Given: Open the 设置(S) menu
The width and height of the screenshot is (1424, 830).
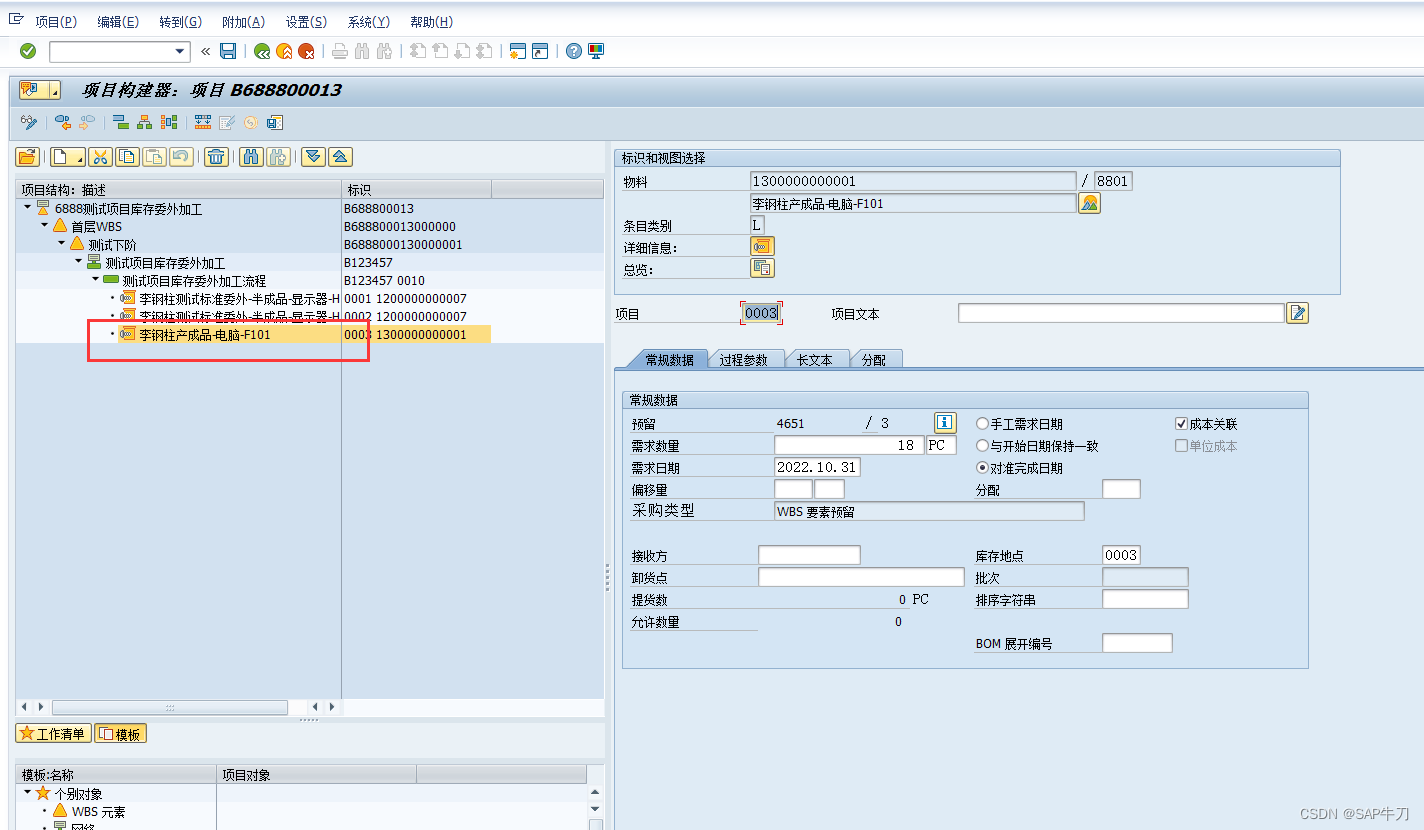Looking at the screenshot, I should click(x=306, y=22).
